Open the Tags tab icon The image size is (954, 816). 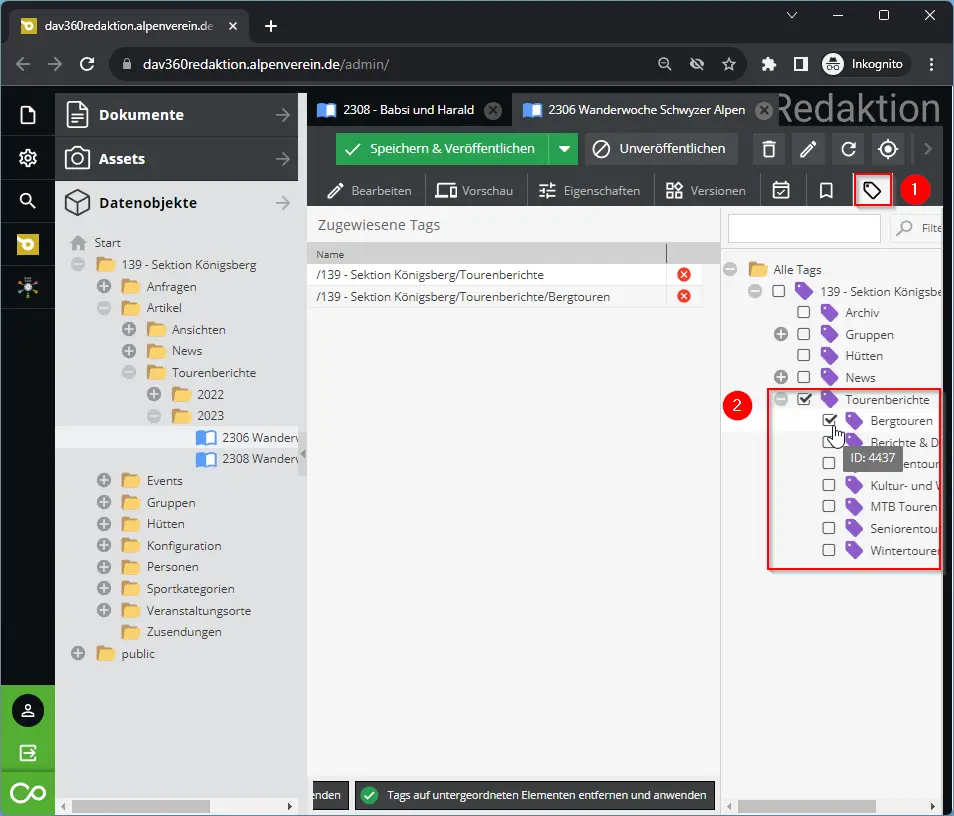pyautogui.click(x=872, y=190)
